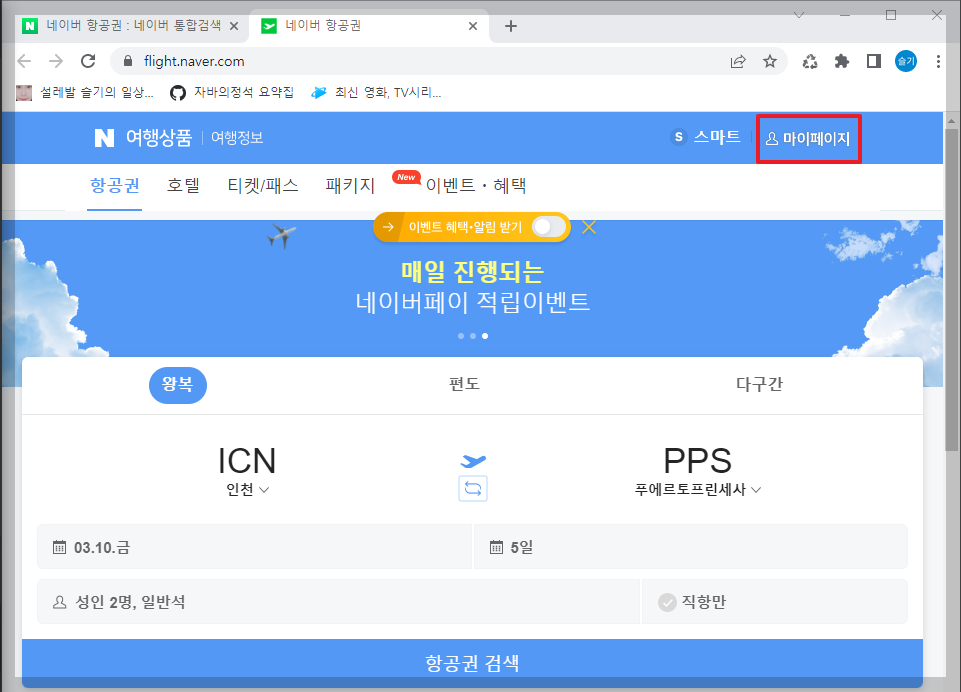Click the return calendar icon by 5일
The height and width of the screenshot is (692, 961).
click(x=496, y=547)
